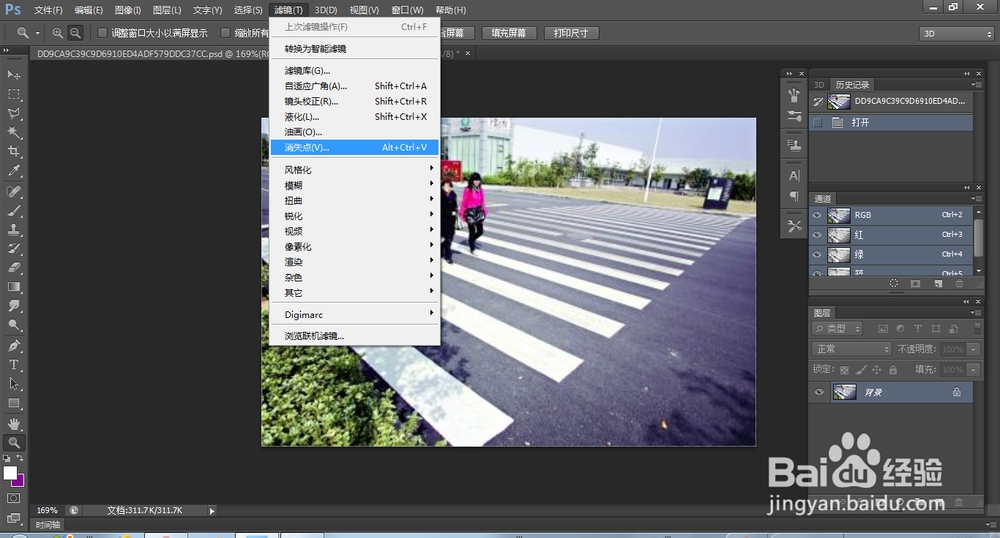Screen dimensions: 1000x538
Task: Open the 填充 fill dropdown arrow
Action: [x=973, y=370]
